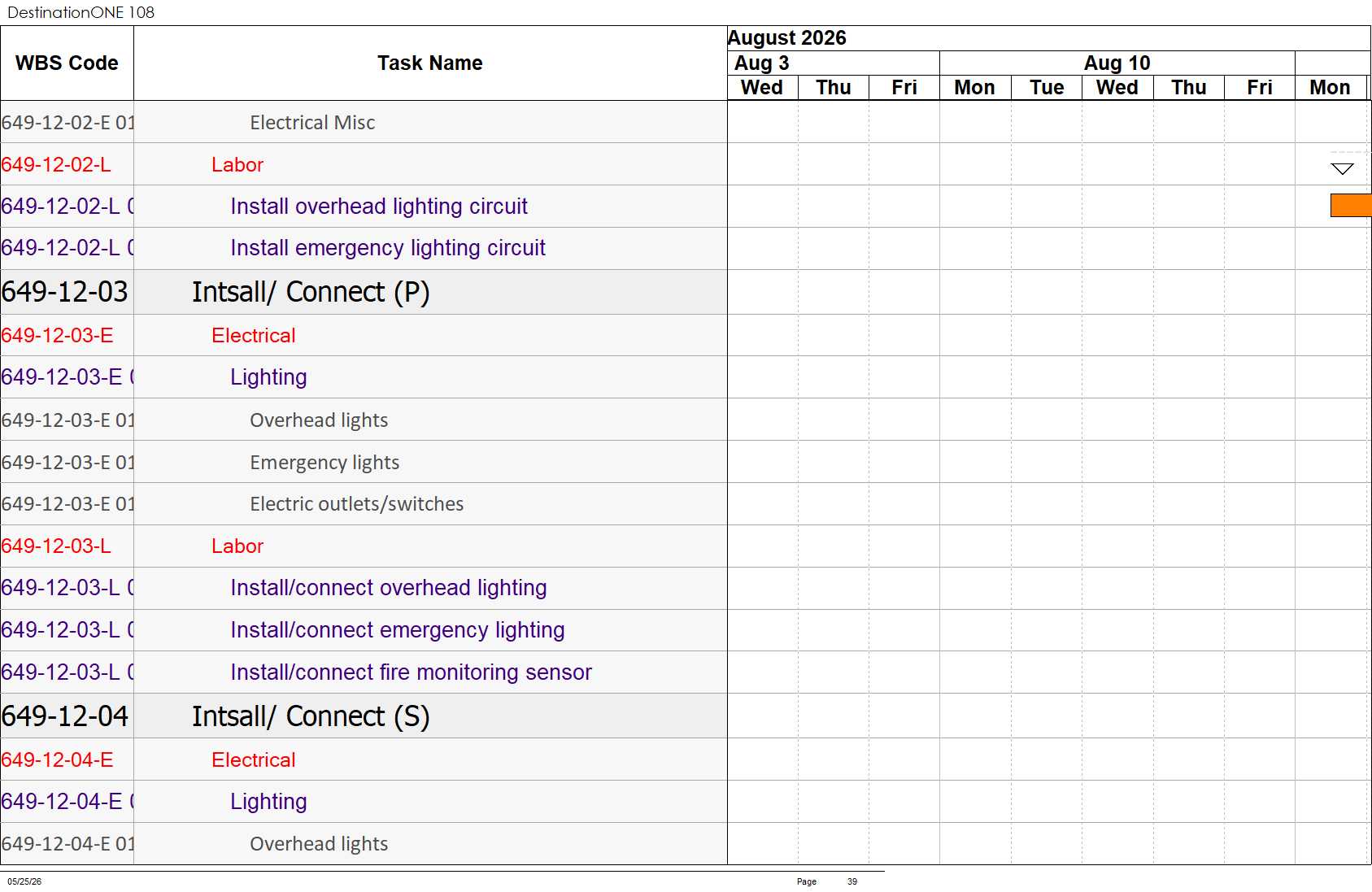Click the WBS Code column header
Image resolution: width=1372 pixels, height=892 pixels.
pos(67,63)
